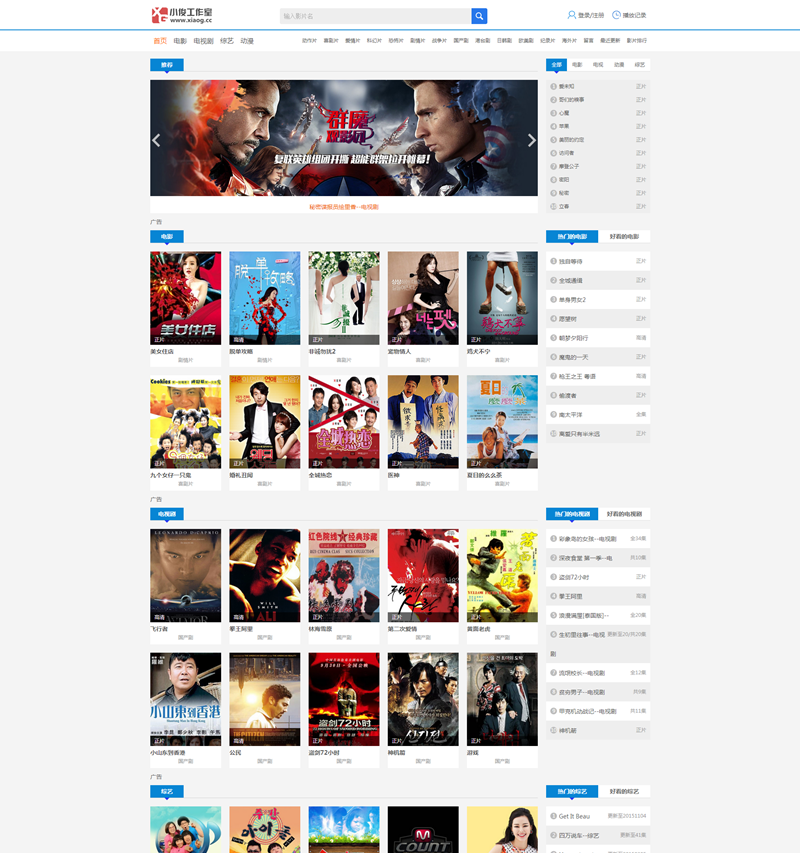This screenshot has height=853, width=800.
Task: Select the 好看的电影 tab
Action: click(624, 237)
